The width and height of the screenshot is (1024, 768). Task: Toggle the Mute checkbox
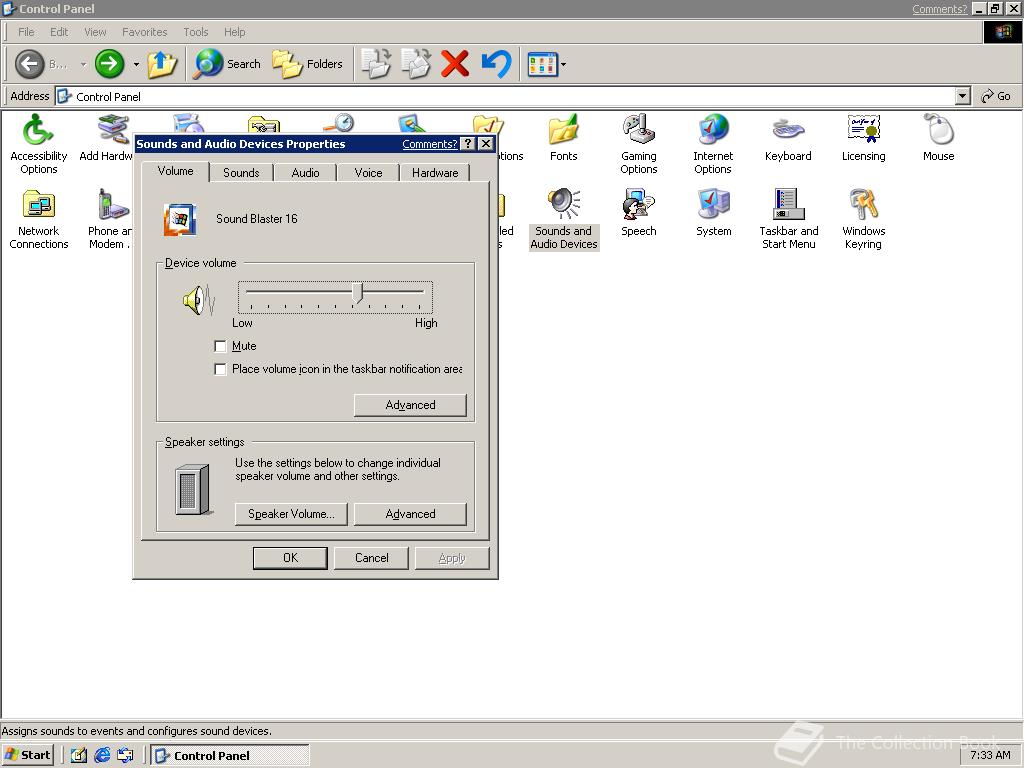pos(220,346)
